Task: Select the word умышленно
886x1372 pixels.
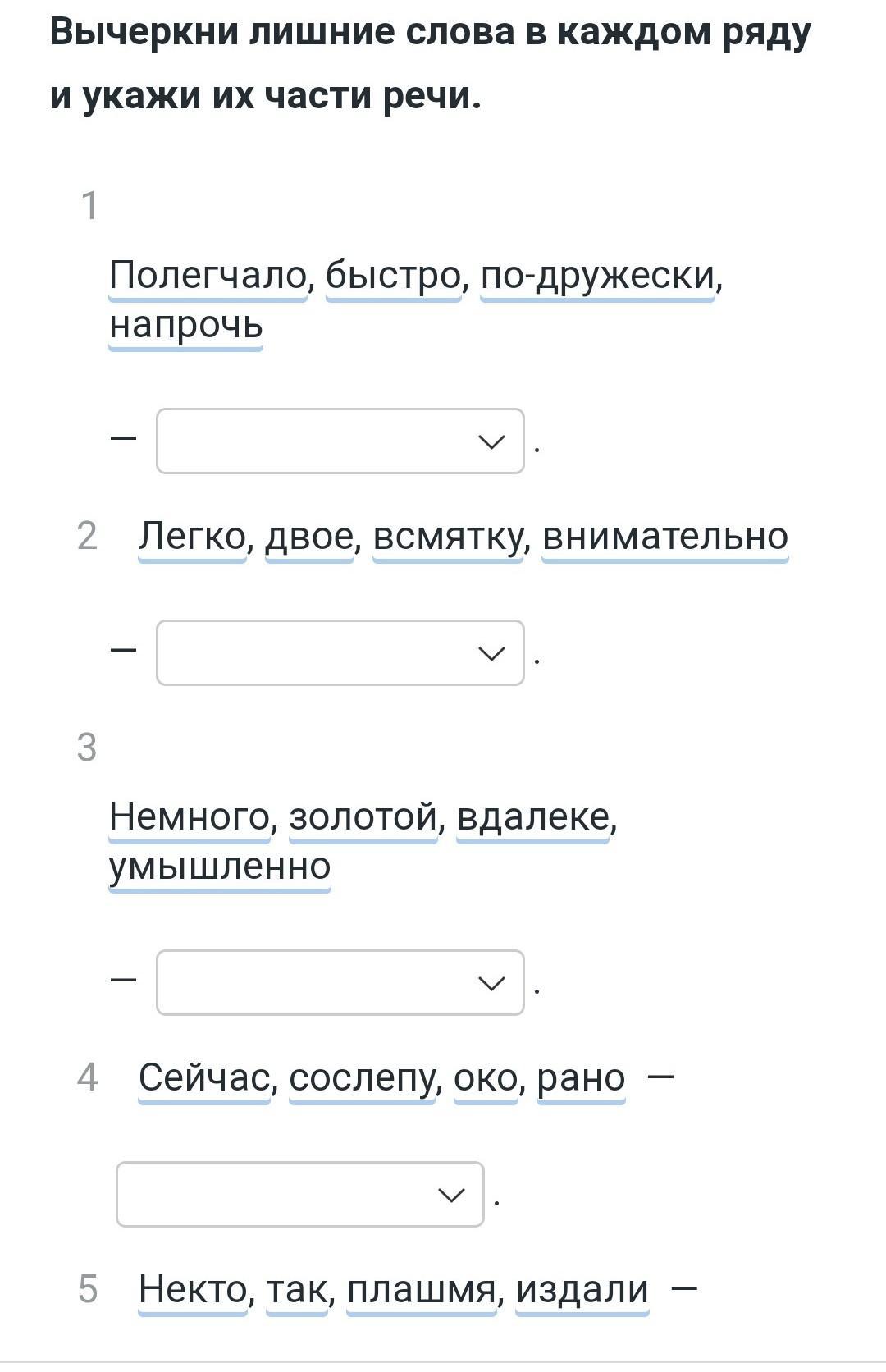Action: [220, 866]
